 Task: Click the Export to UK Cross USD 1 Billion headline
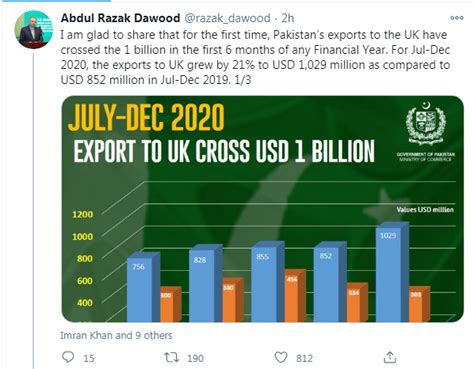coord(224,152)
